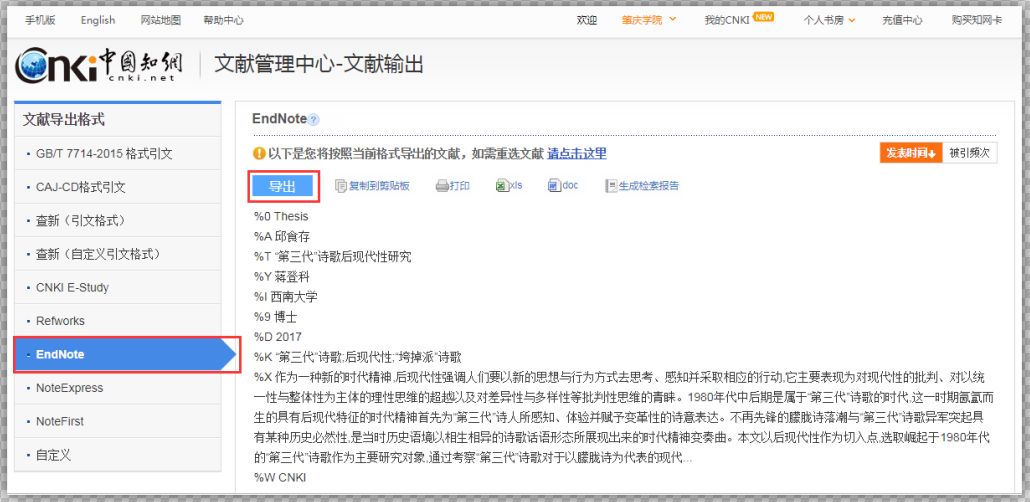Click the CNKI logo
This screenshot has width=1030, height=502.
coord(99,66)
